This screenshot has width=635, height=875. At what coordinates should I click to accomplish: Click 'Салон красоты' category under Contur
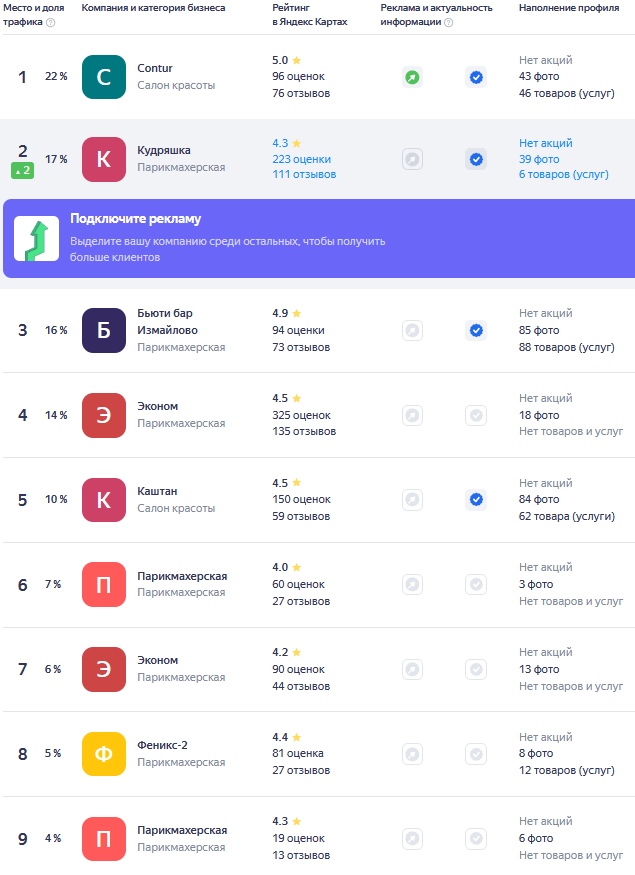coord(176,85)
